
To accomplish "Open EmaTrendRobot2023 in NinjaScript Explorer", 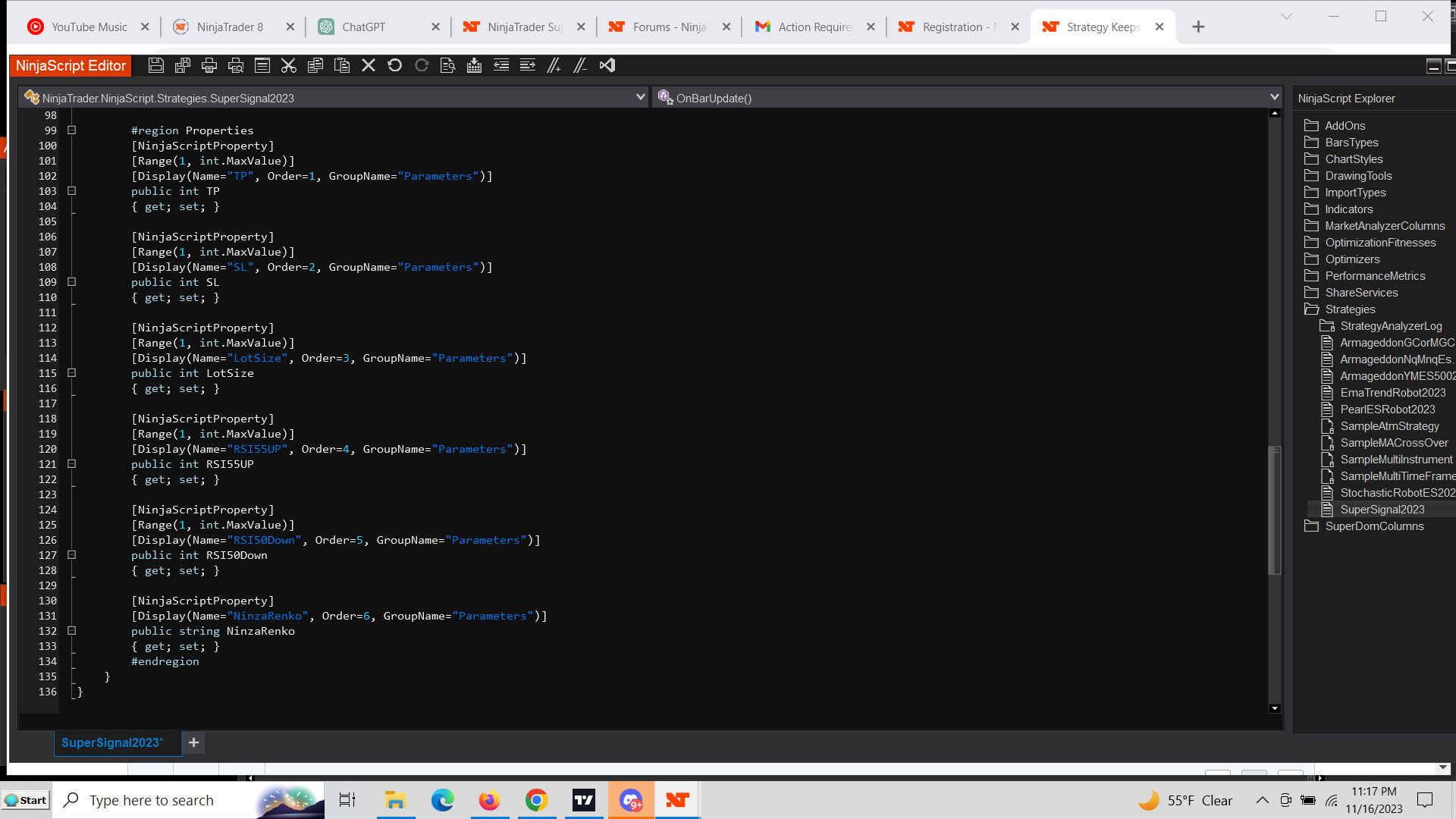I will click(1392, 393).
